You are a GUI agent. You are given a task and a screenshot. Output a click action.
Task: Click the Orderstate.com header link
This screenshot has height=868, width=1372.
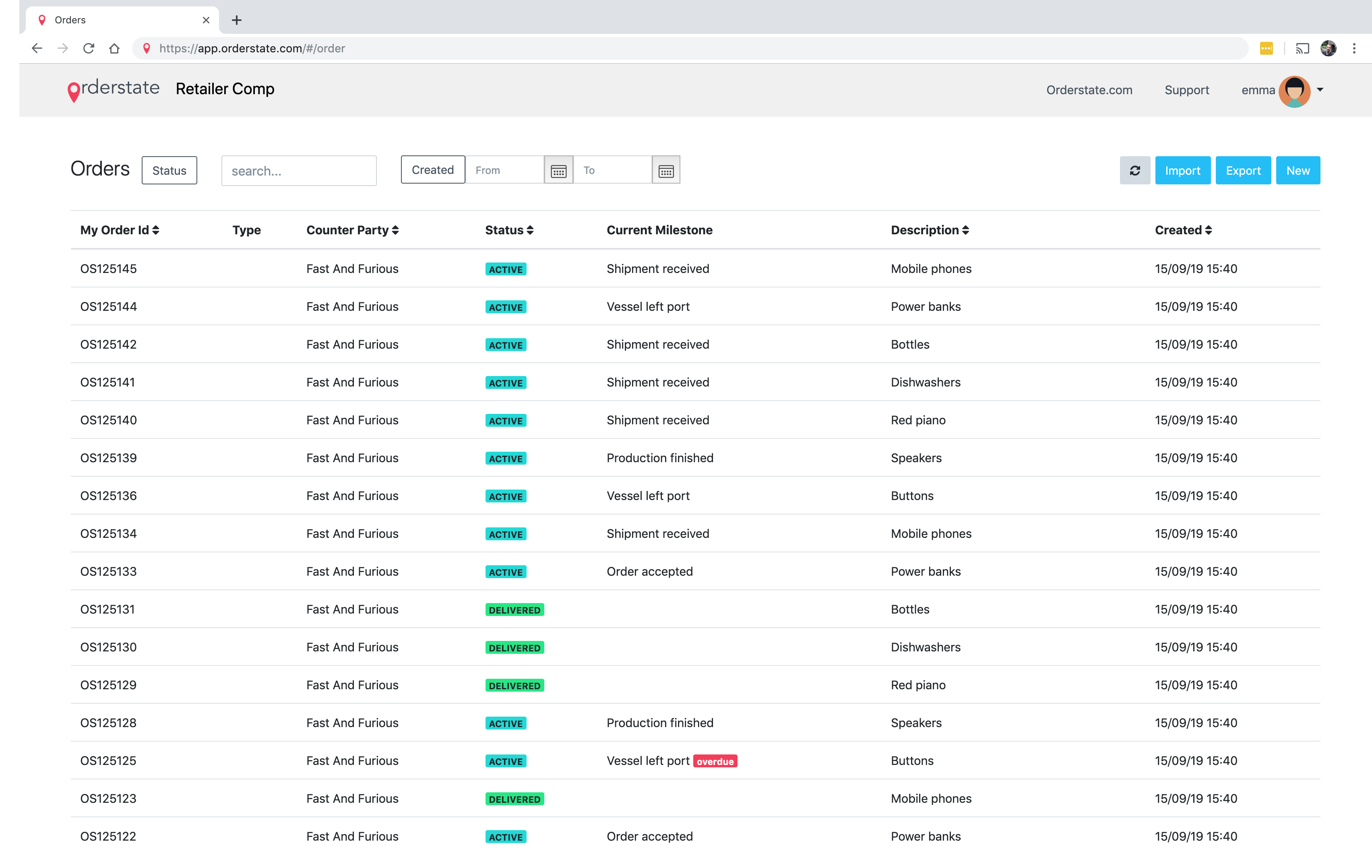(x=1089, y=90)
